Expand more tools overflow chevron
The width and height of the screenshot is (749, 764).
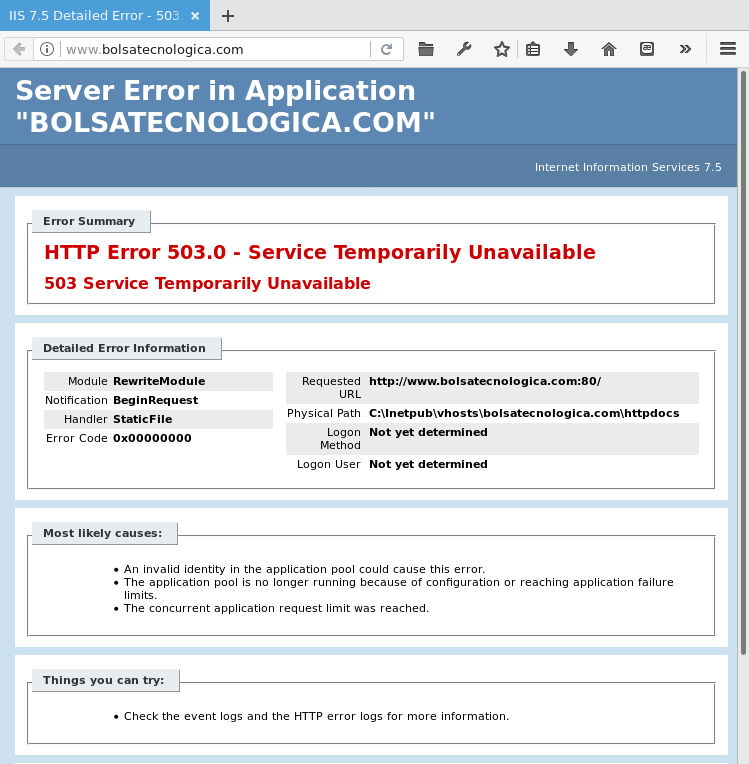(x=685, y=49)
